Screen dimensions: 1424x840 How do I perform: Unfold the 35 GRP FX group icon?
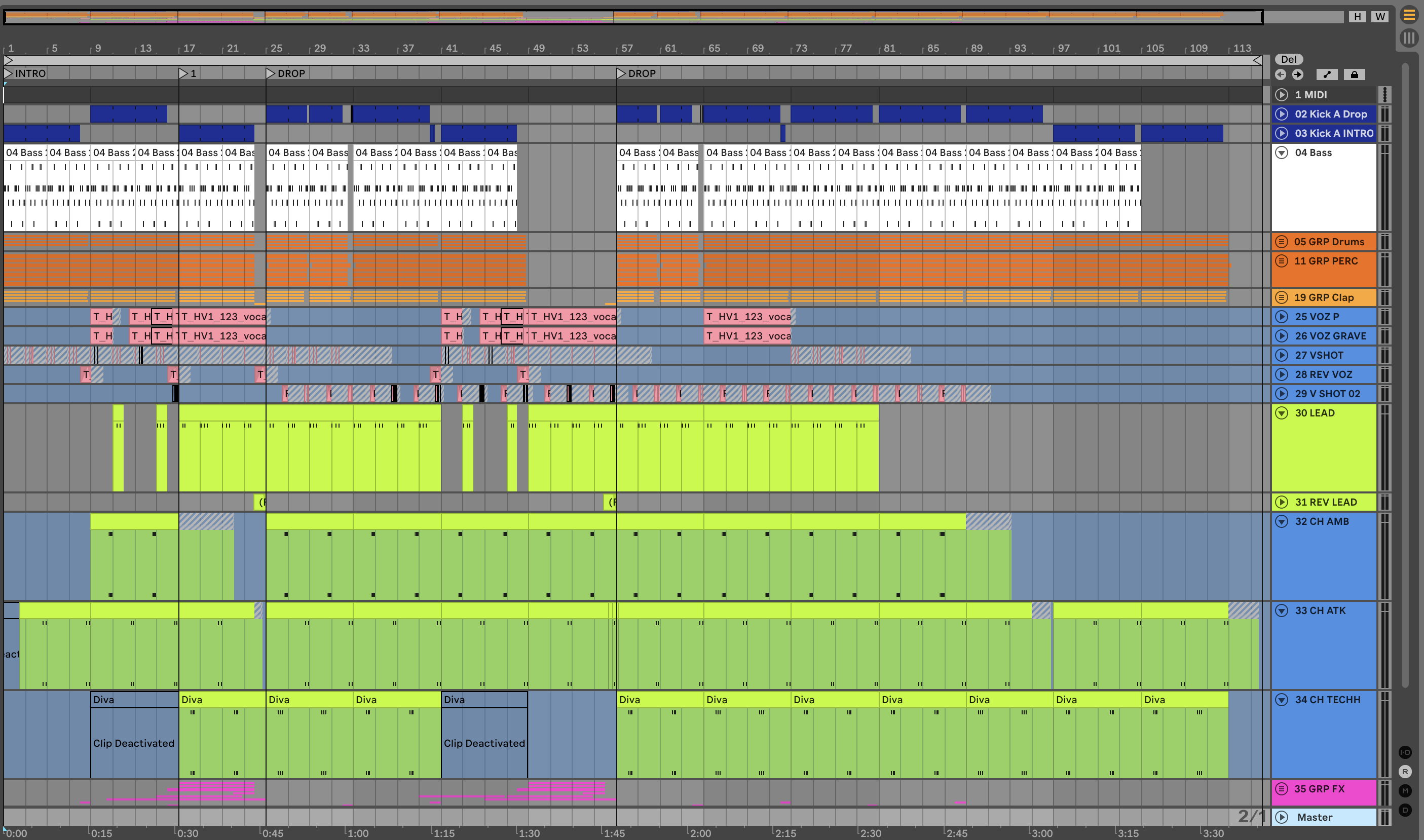[1281, 788]
